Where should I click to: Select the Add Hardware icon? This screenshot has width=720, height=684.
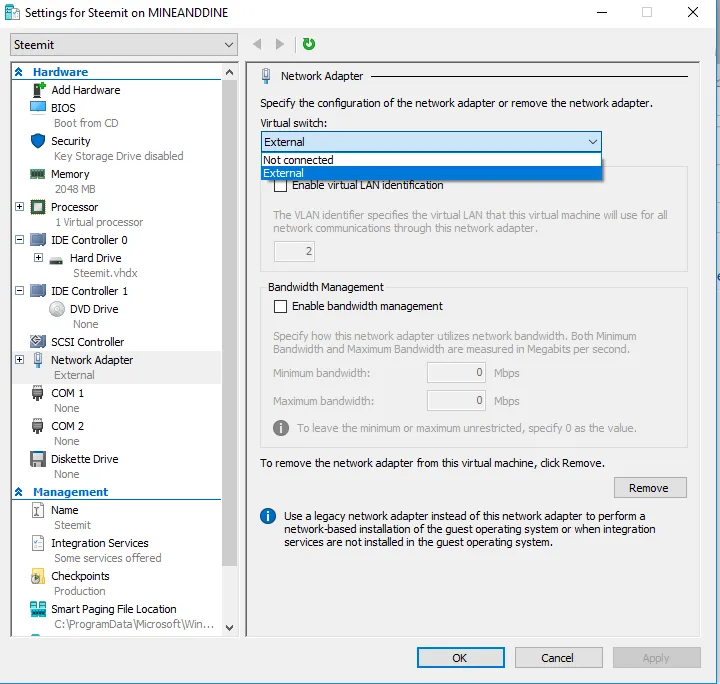39,90
